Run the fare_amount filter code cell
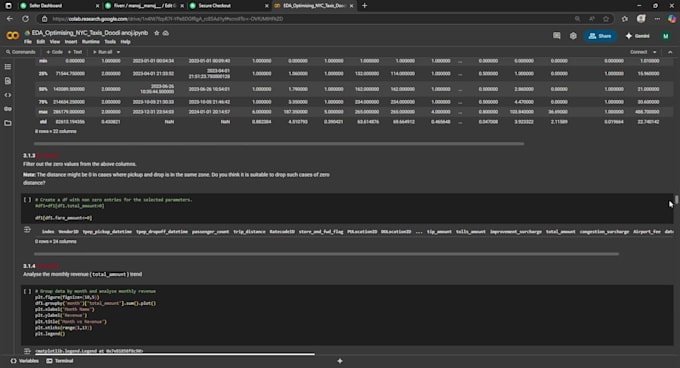Screen dimensions: 680x368 pyautogui.click(x=27, y=200)
